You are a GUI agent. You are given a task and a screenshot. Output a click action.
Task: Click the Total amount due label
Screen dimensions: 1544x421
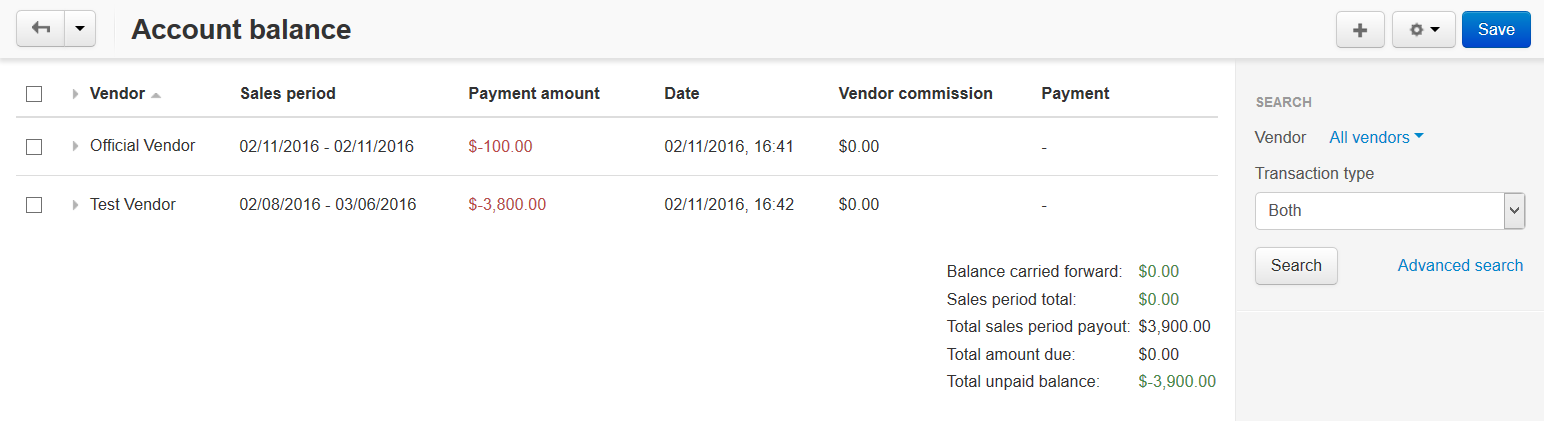1011,354
